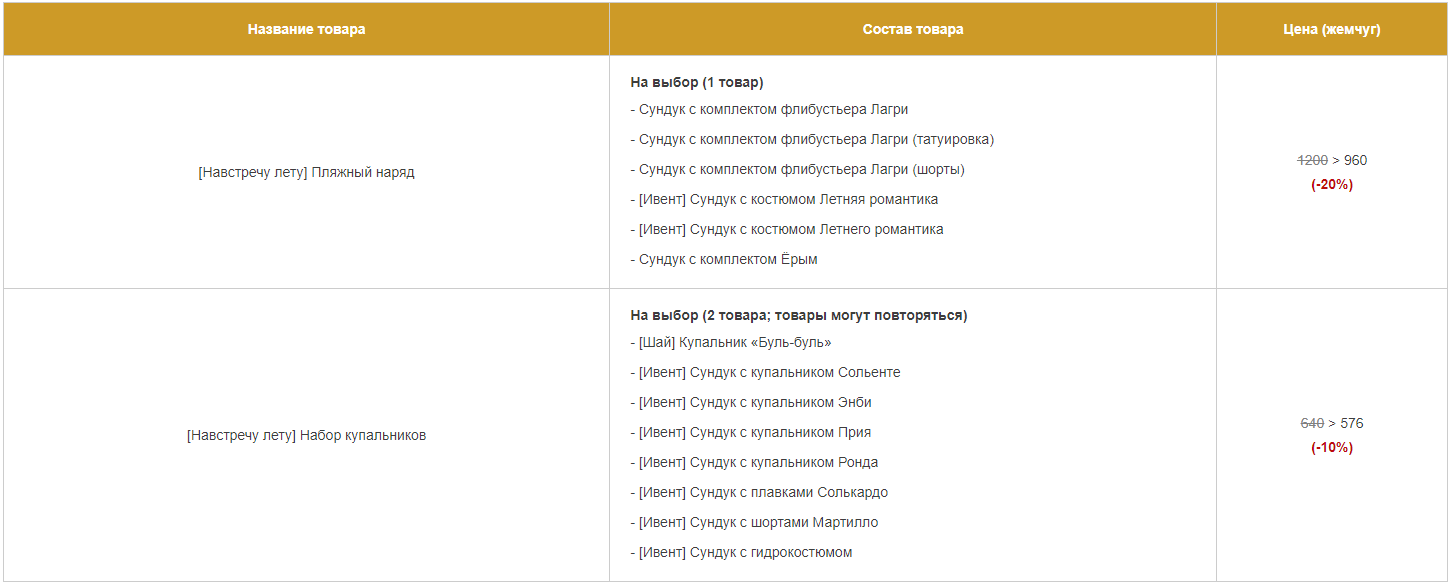Click the discounted price '640 > 576'
Screen dimensions: 1452x585
coord(1331,423)
